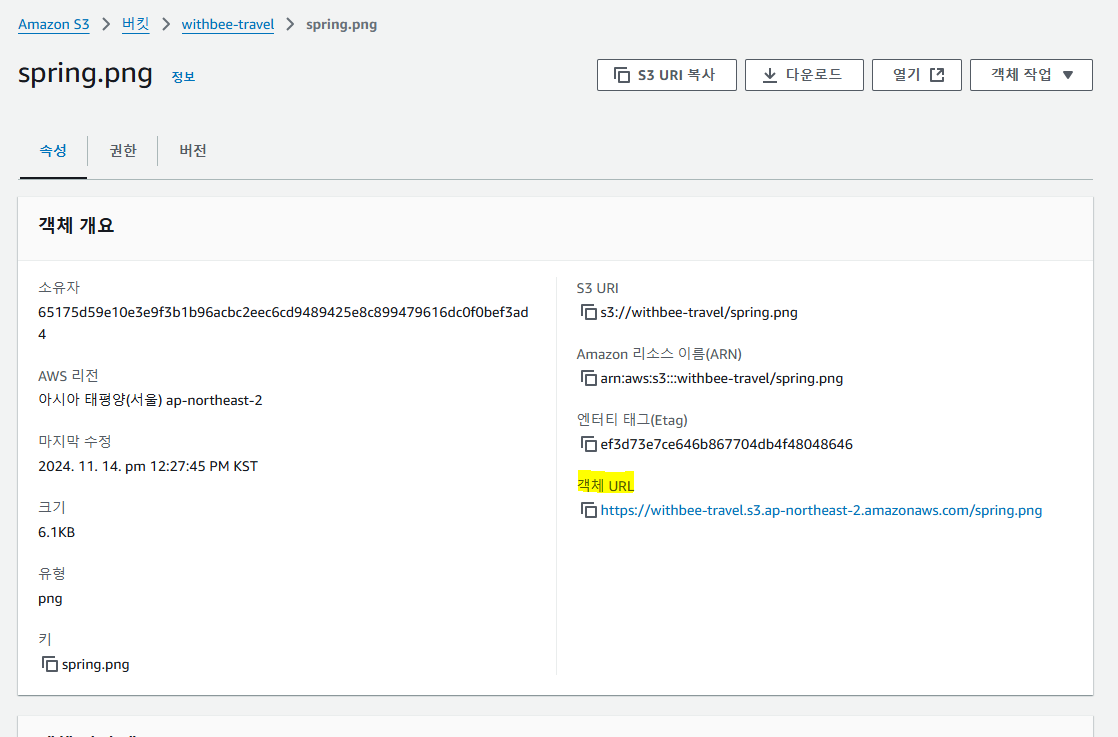Click the owner ID 65175d59e10e text
Image resolution: width=1118 pixels, height=737 pixels.
[x=283, y=323]
